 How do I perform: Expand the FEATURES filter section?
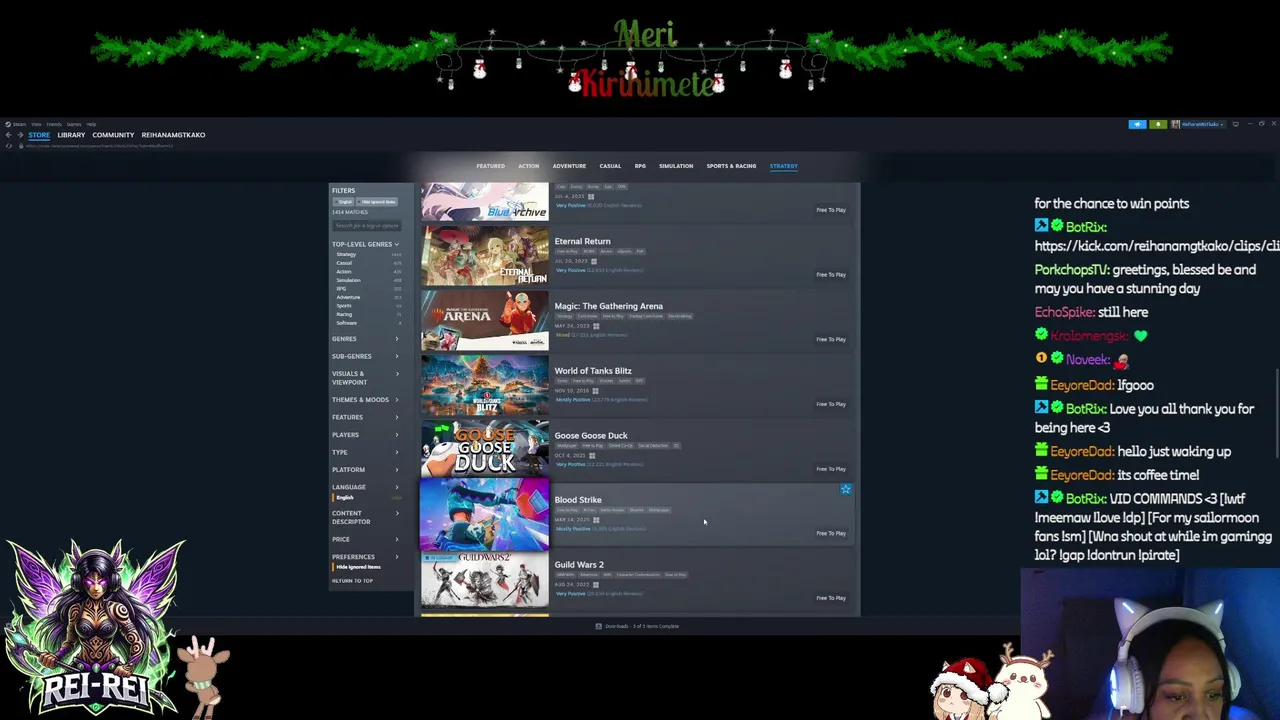coord(366,417)
